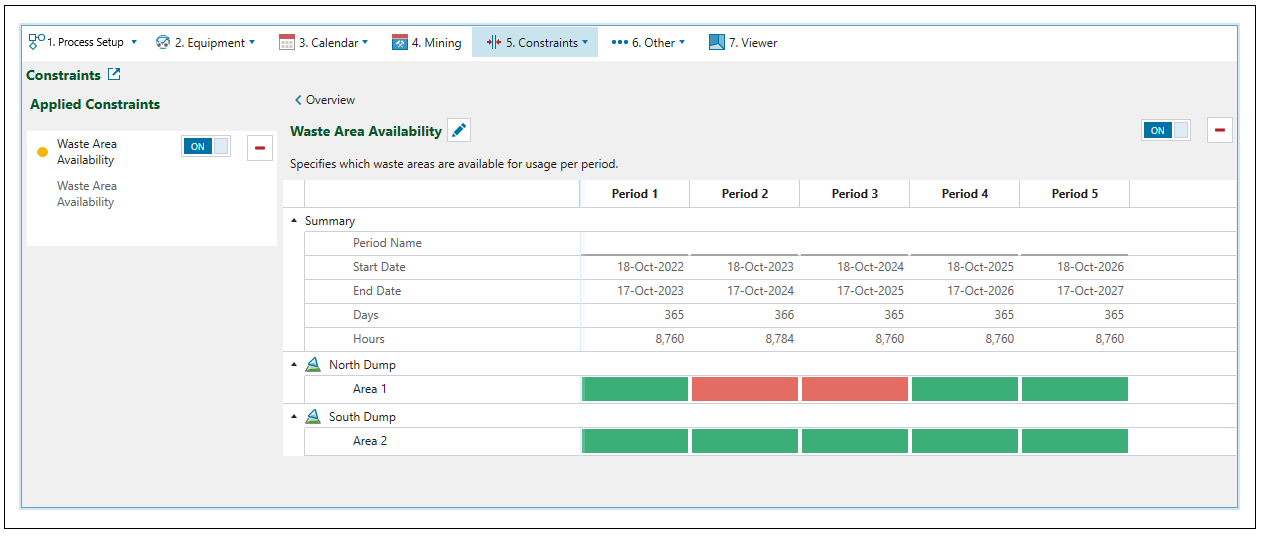Edit Waste Area Availability with pencil icon
The image size is (1263, 536).
(459, 130)
